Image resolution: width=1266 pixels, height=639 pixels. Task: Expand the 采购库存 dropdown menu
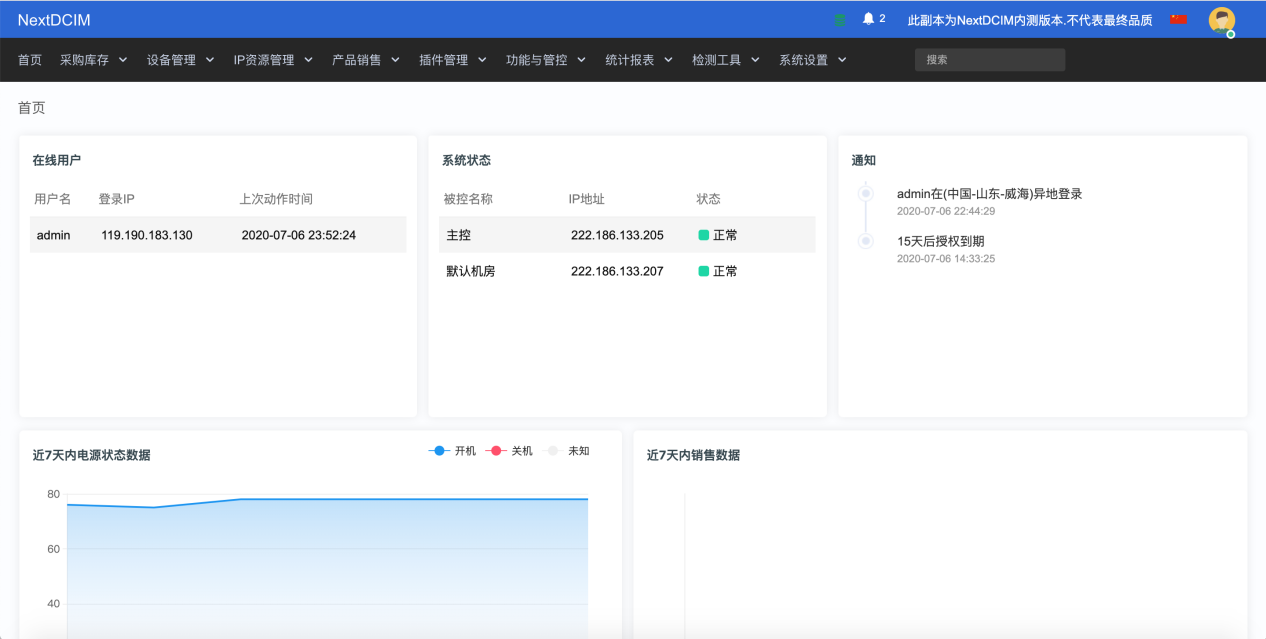93,60
